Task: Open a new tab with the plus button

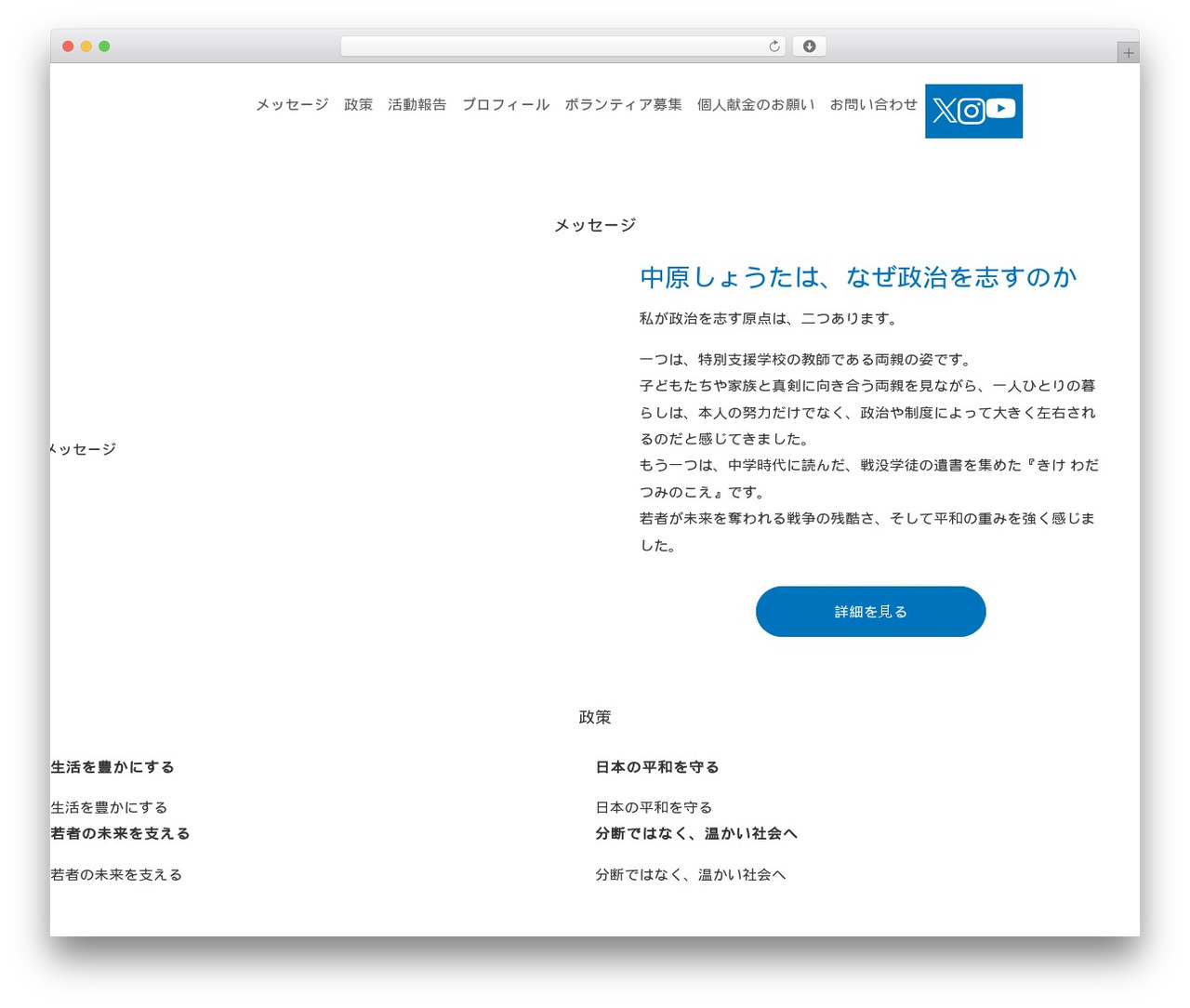Action: [x=1129, y=53]
